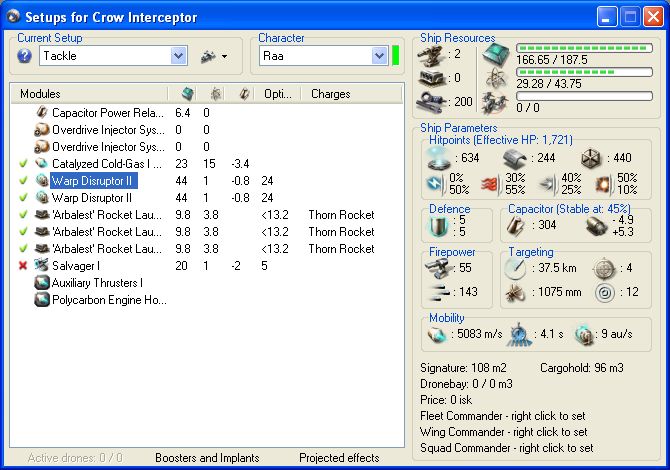
Task: Click the CPU resource icon
Action: [496, 55]
